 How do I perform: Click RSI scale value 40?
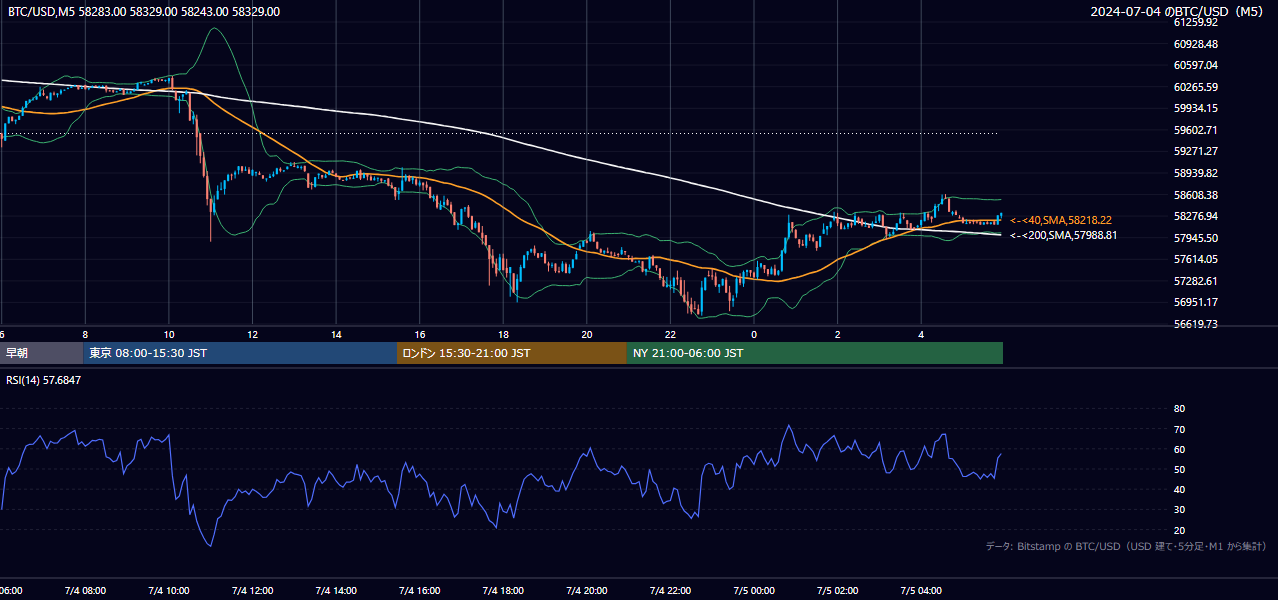tap(1179, 489)
